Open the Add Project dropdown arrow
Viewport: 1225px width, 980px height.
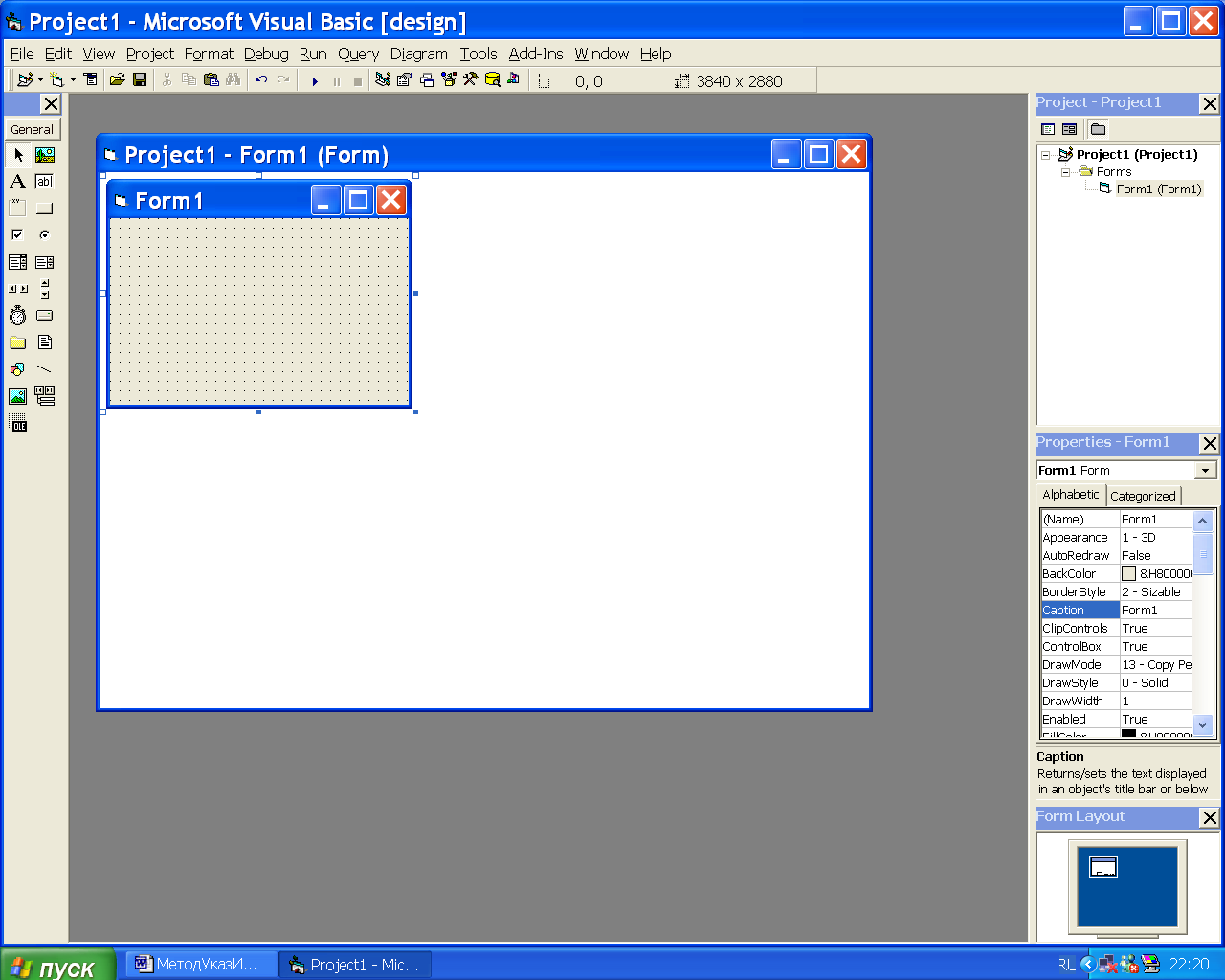tap(39, 80)
